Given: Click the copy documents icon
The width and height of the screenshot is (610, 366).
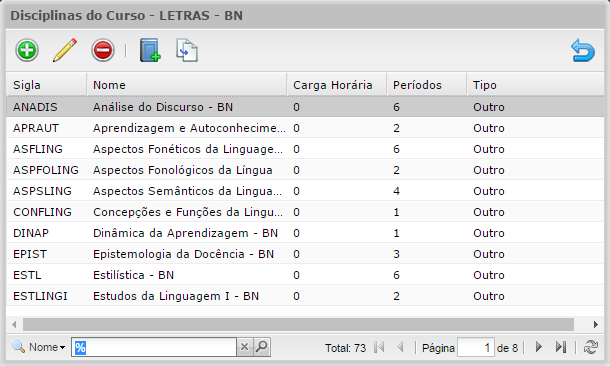Looking at the screenshot, I should click(x=187, y=50).
